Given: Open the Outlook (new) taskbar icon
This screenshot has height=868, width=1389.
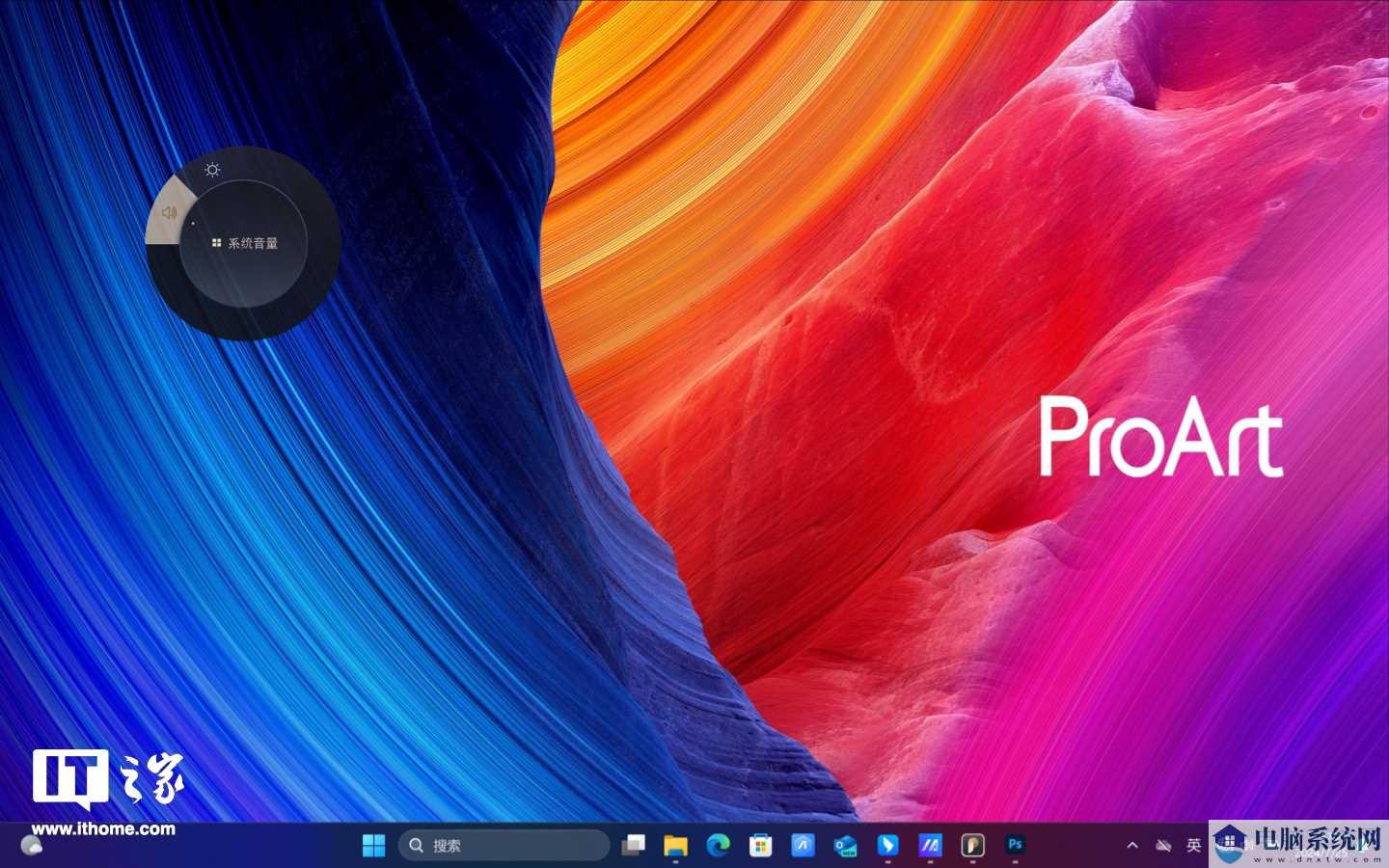Looking at the screenshot, I should 846,846.
